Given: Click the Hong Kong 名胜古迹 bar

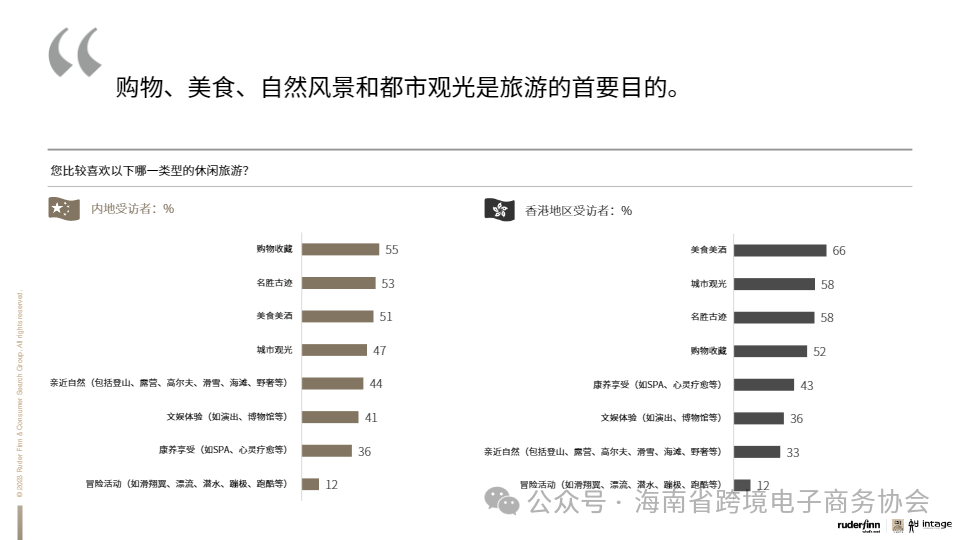Looking at the screenshot, I should (x=774, y=318).
